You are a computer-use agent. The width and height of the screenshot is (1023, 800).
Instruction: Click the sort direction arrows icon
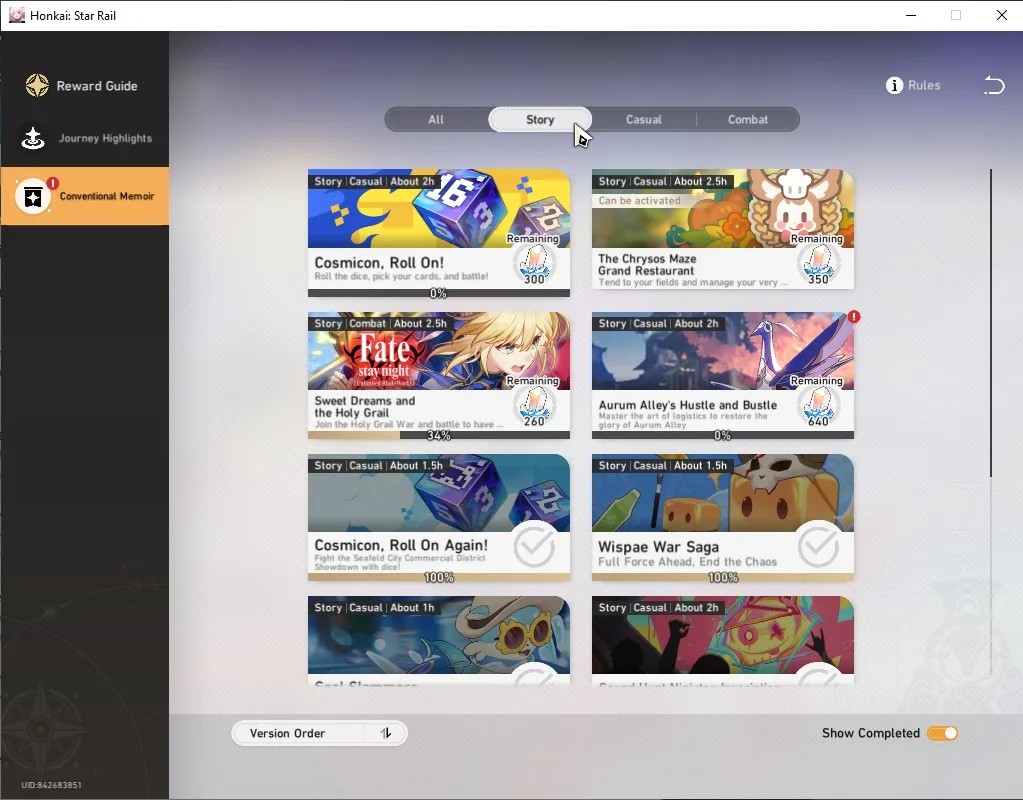[x=386, y=733]
